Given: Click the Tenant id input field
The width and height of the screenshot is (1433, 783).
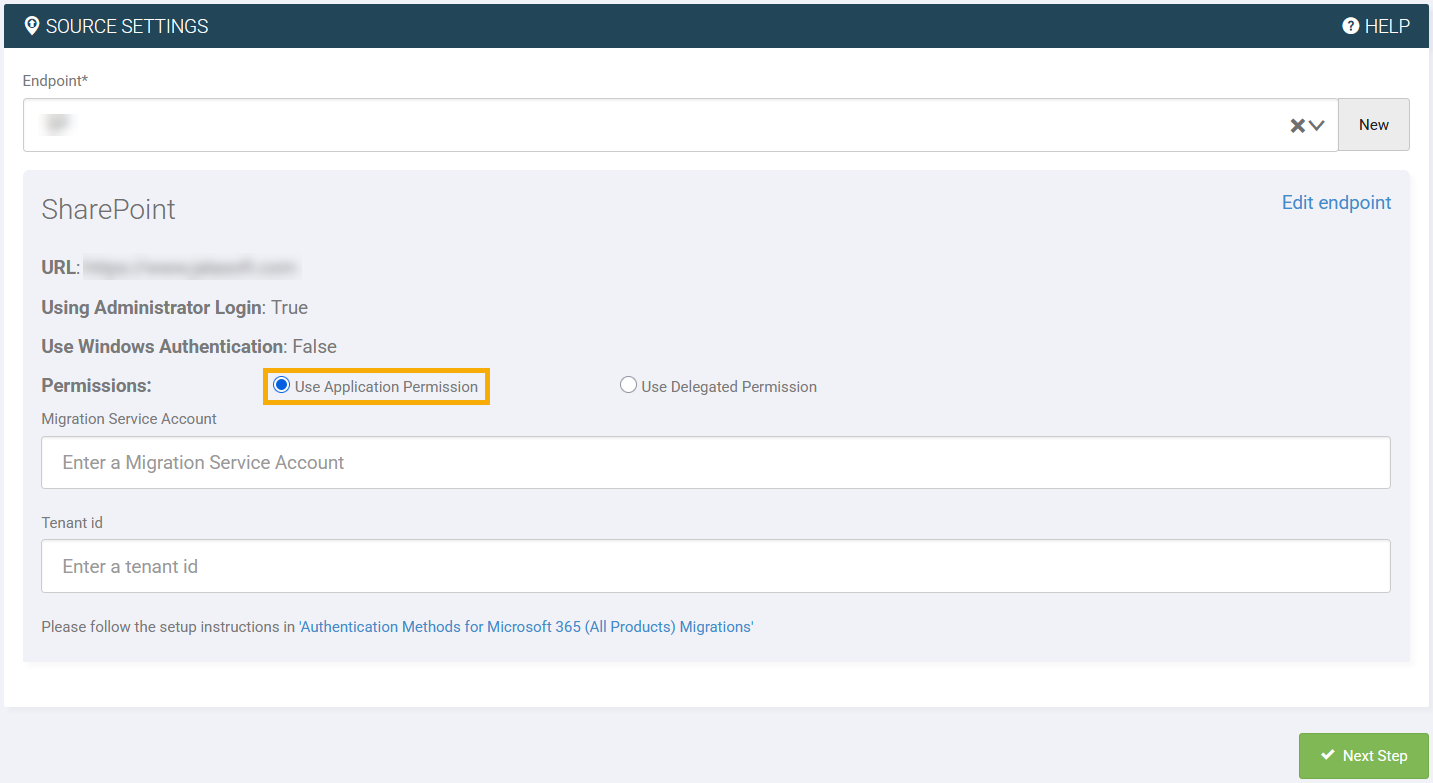Looking at the screenshot, I should point(715,566).
